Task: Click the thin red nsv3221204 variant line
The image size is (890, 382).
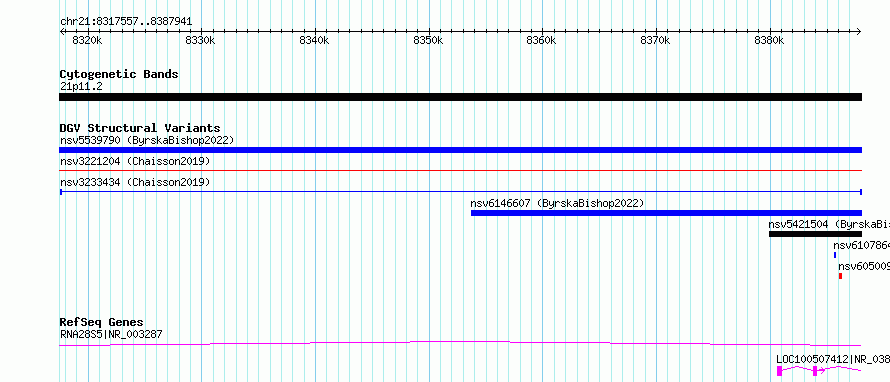Action: point(460,170)
